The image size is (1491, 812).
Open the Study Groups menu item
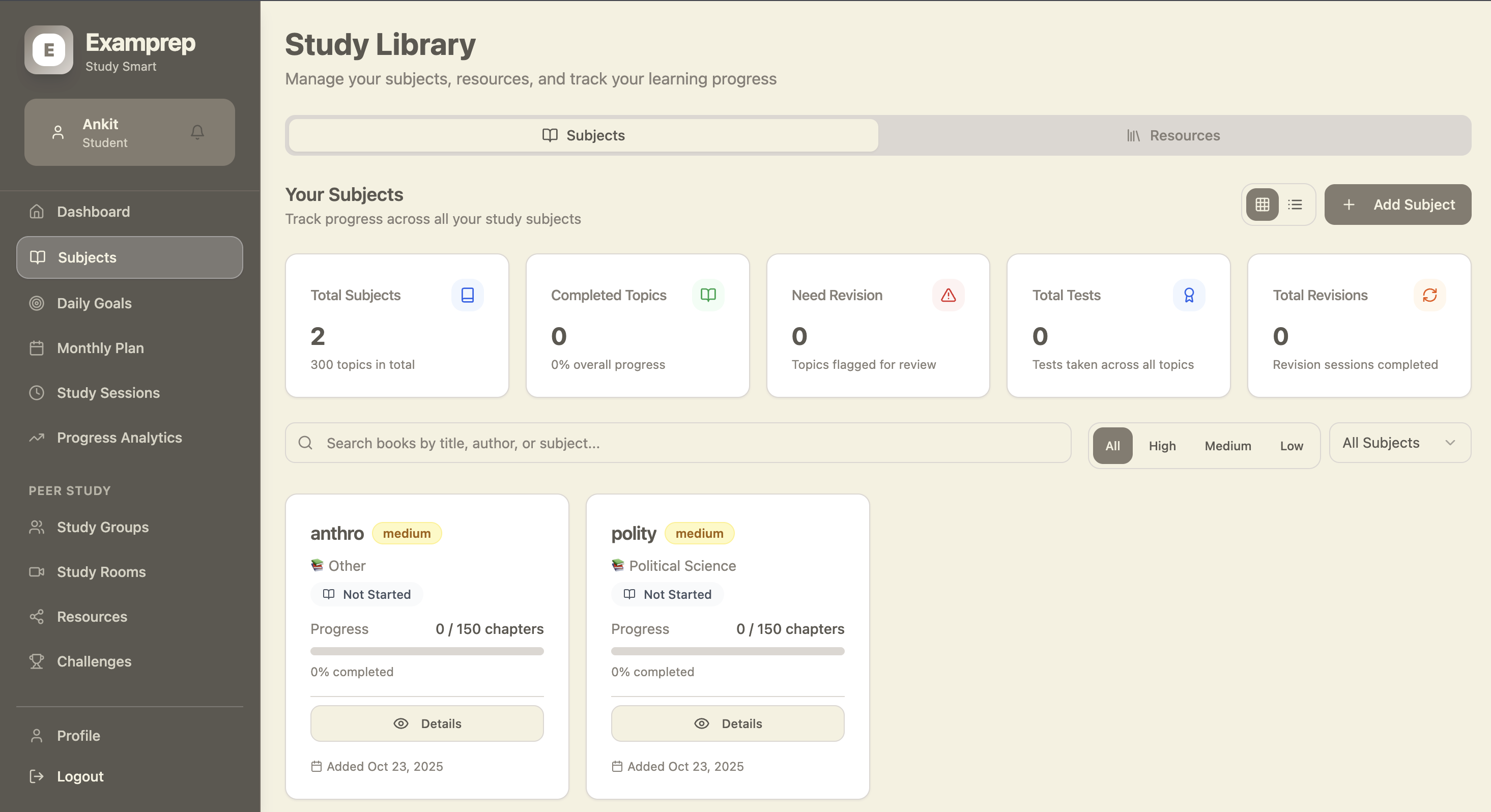tap(102, 527)
